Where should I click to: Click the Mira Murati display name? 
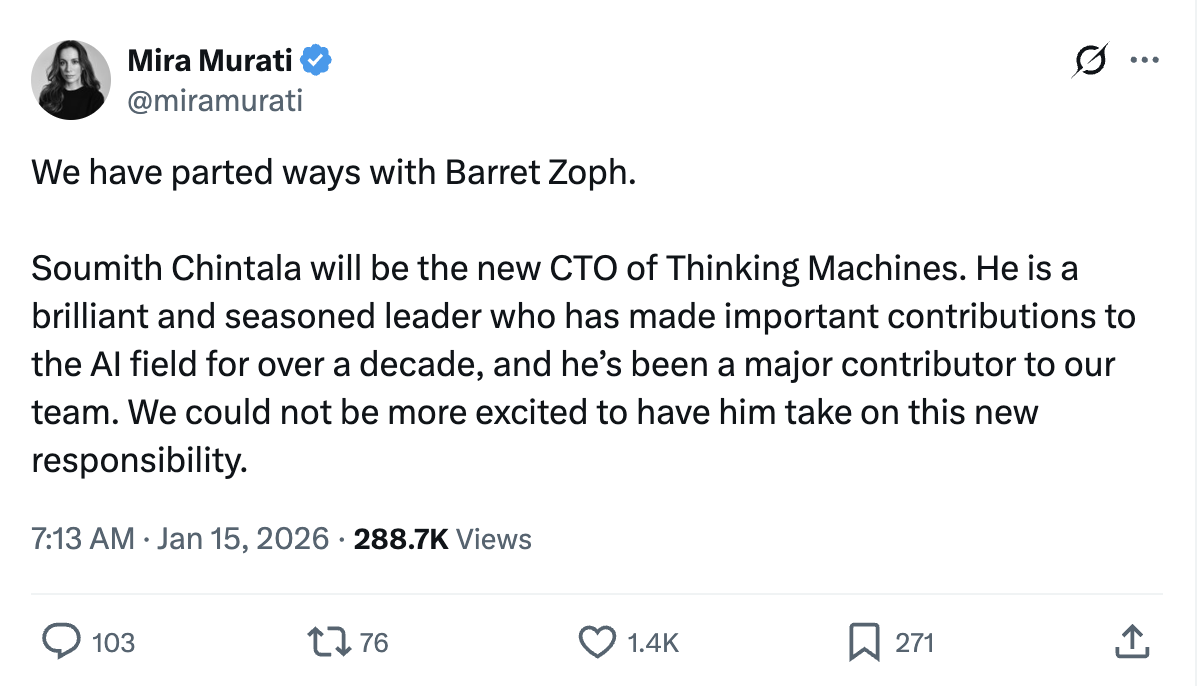coord(210,61)
